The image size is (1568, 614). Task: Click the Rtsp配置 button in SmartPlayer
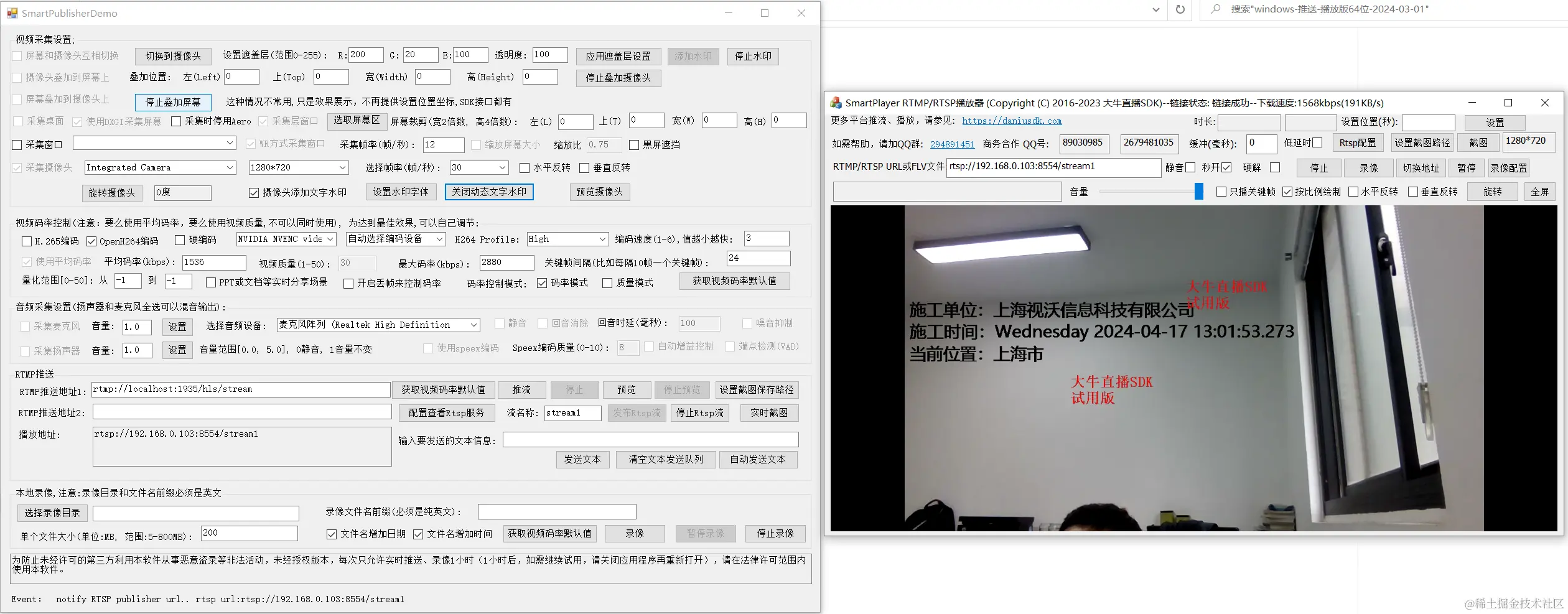(1358, 143)
